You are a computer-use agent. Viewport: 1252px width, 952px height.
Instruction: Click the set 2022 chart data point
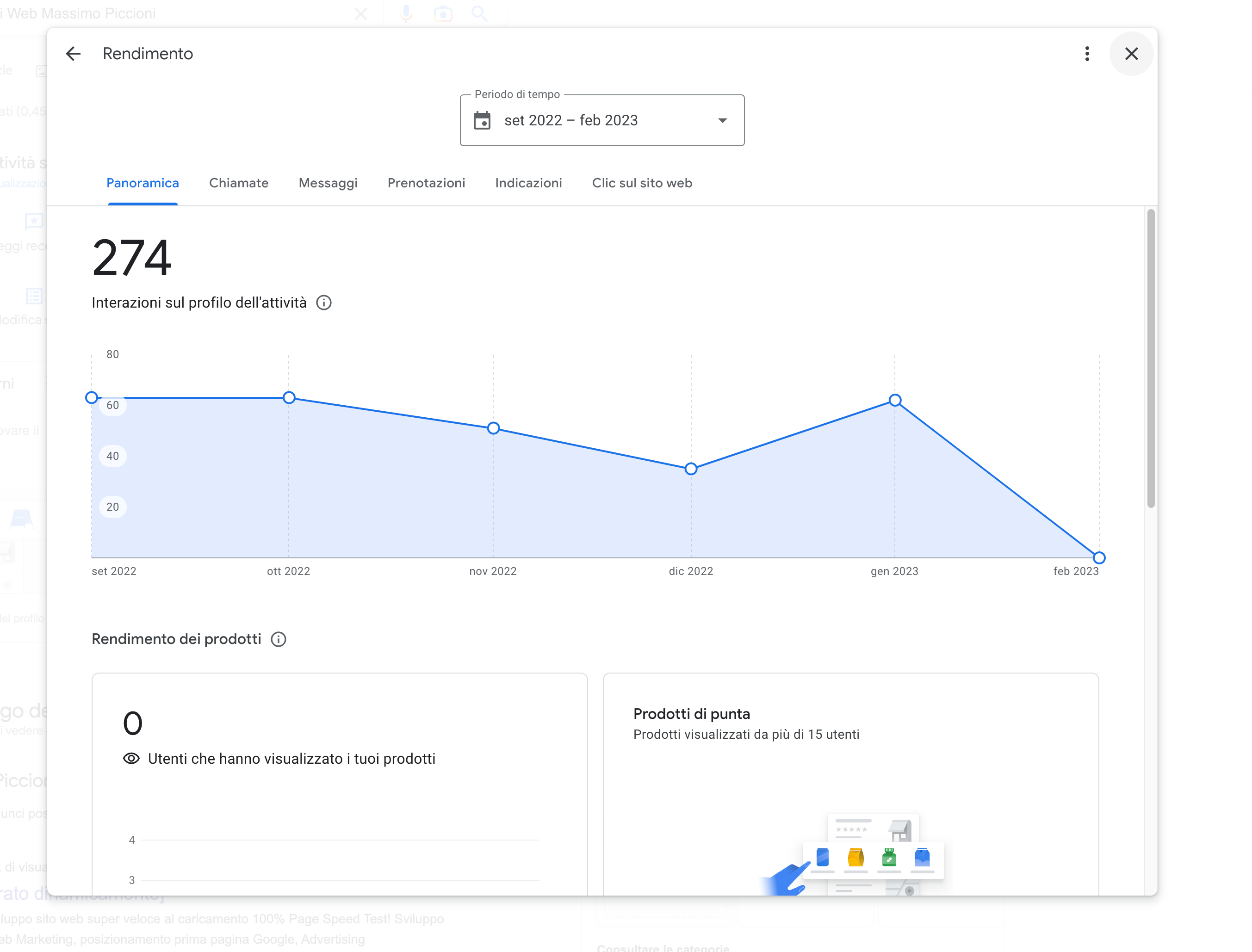pyautogui.click(x=91, y=398)
